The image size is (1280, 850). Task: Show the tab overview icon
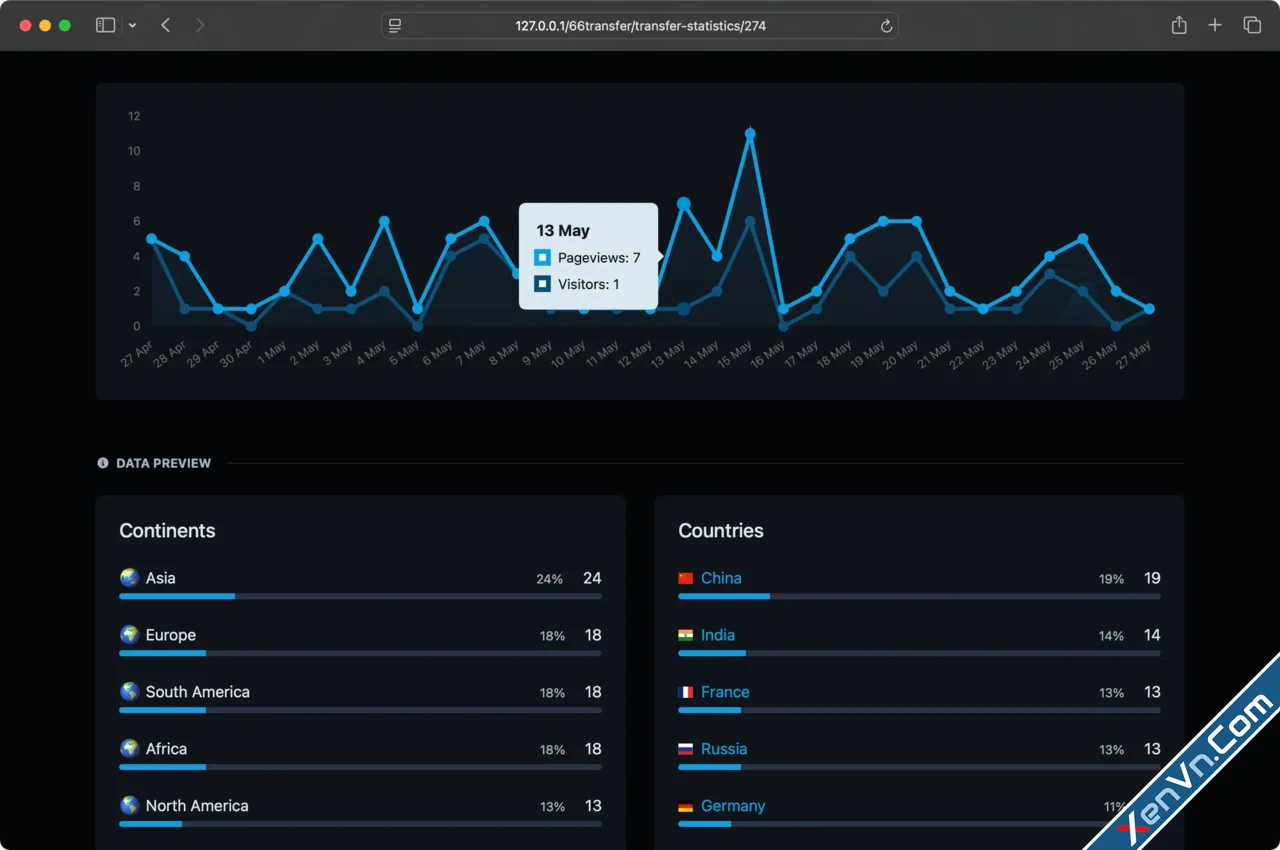click(x=1252, y=25)
